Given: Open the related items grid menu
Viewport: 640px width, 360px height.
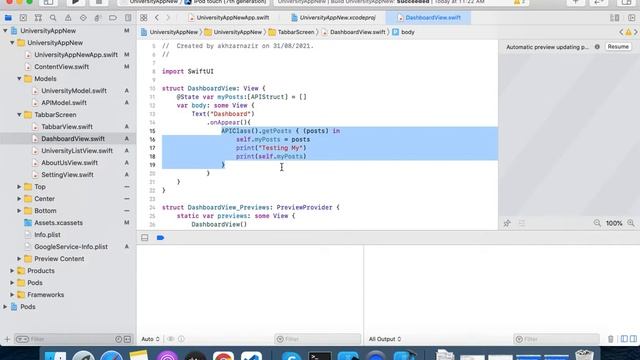Looking at the screenshot, I should tap(144, 18).
